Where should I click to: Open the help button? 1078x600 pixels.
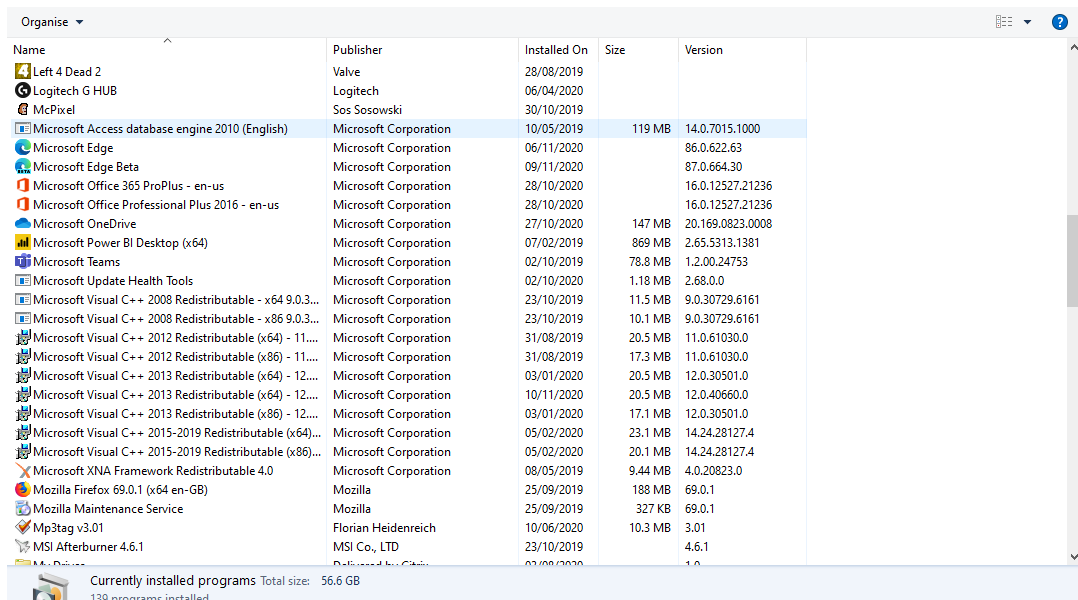click(x=1059, y=22)
